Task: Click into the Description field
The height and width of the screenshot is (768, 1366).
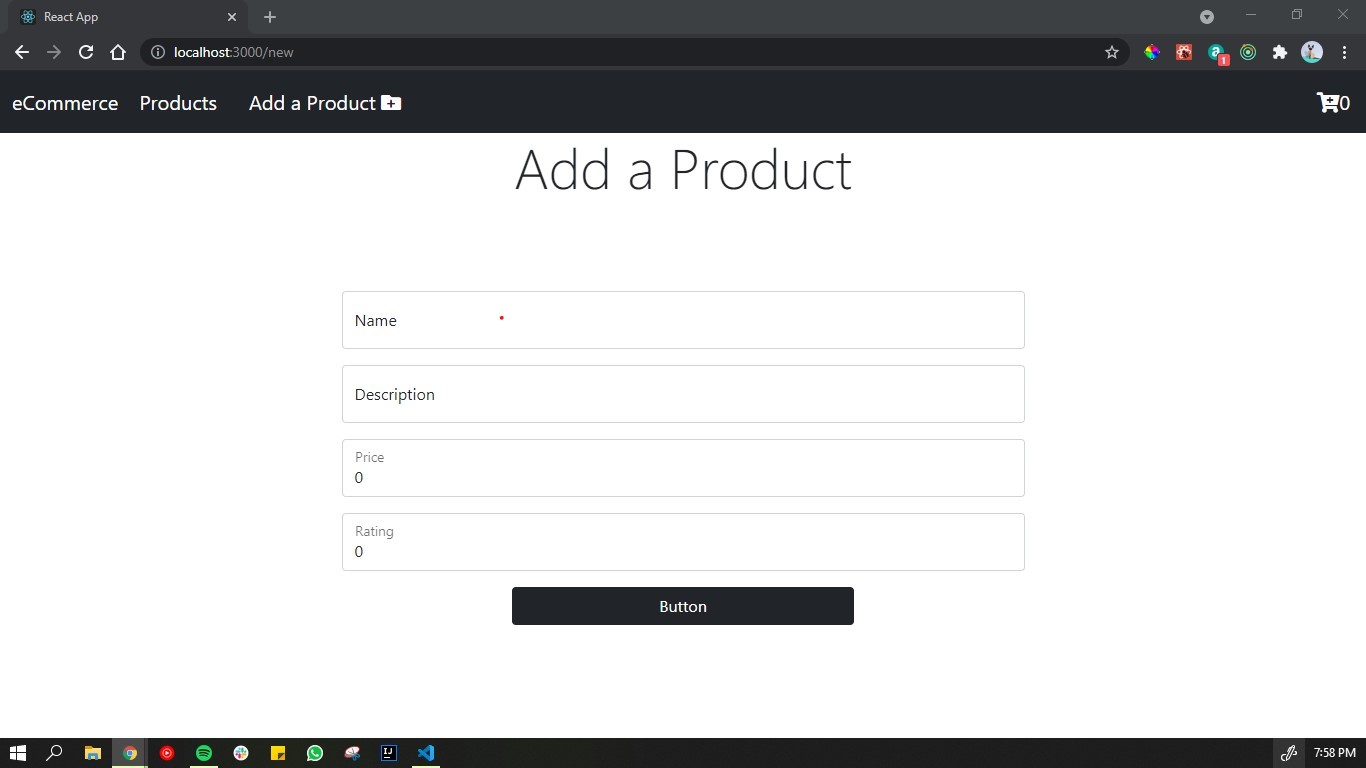Action: pyautogui.click(x=683, y=394)
